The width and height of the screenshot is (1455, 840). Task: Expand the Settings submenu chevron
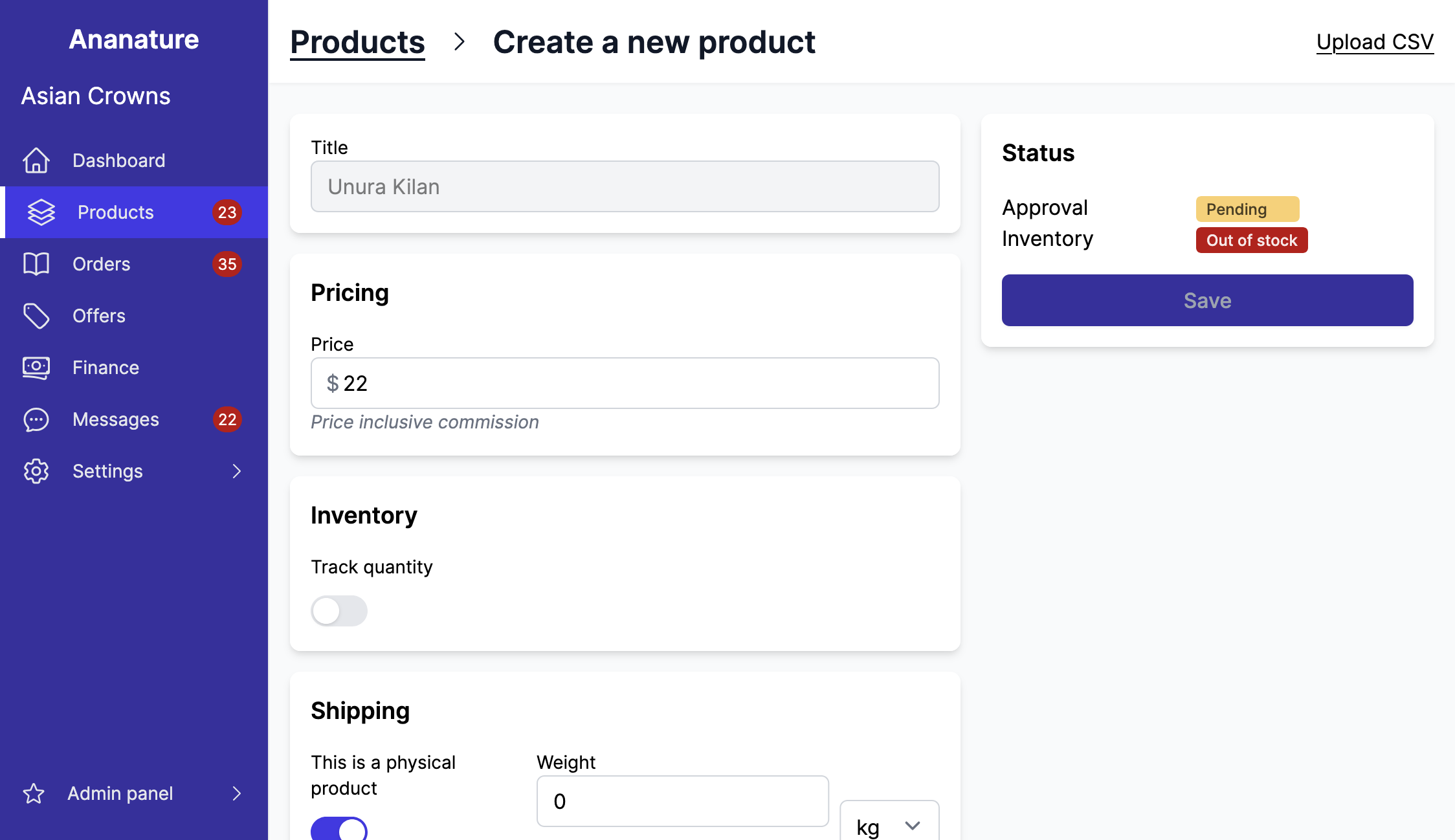[x=236, y=471]
